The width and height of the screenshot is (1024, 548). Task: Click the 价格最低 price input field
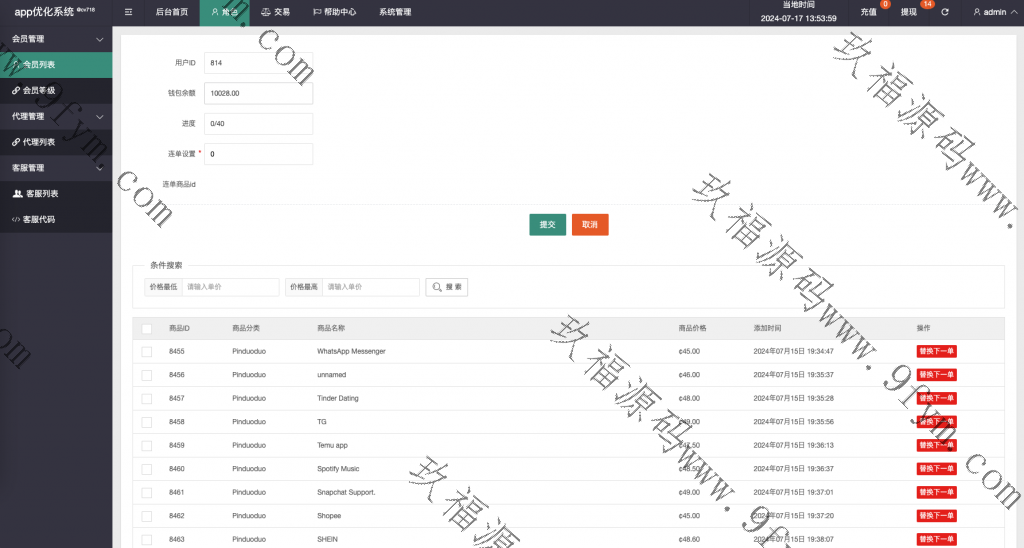[x=231, y=287]
